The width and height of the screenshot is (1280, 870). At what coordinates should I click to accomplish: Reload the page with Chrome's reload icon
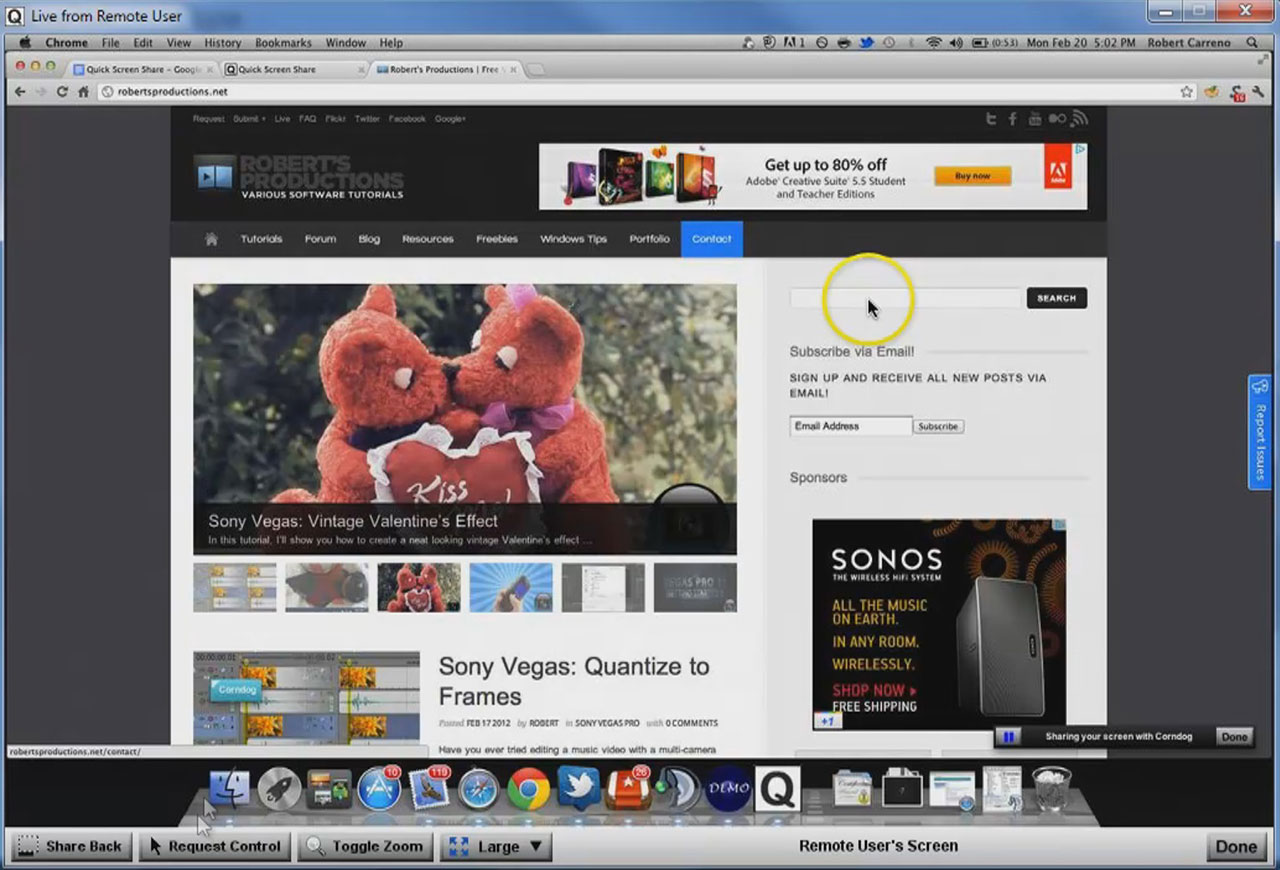tap(62, 91)
